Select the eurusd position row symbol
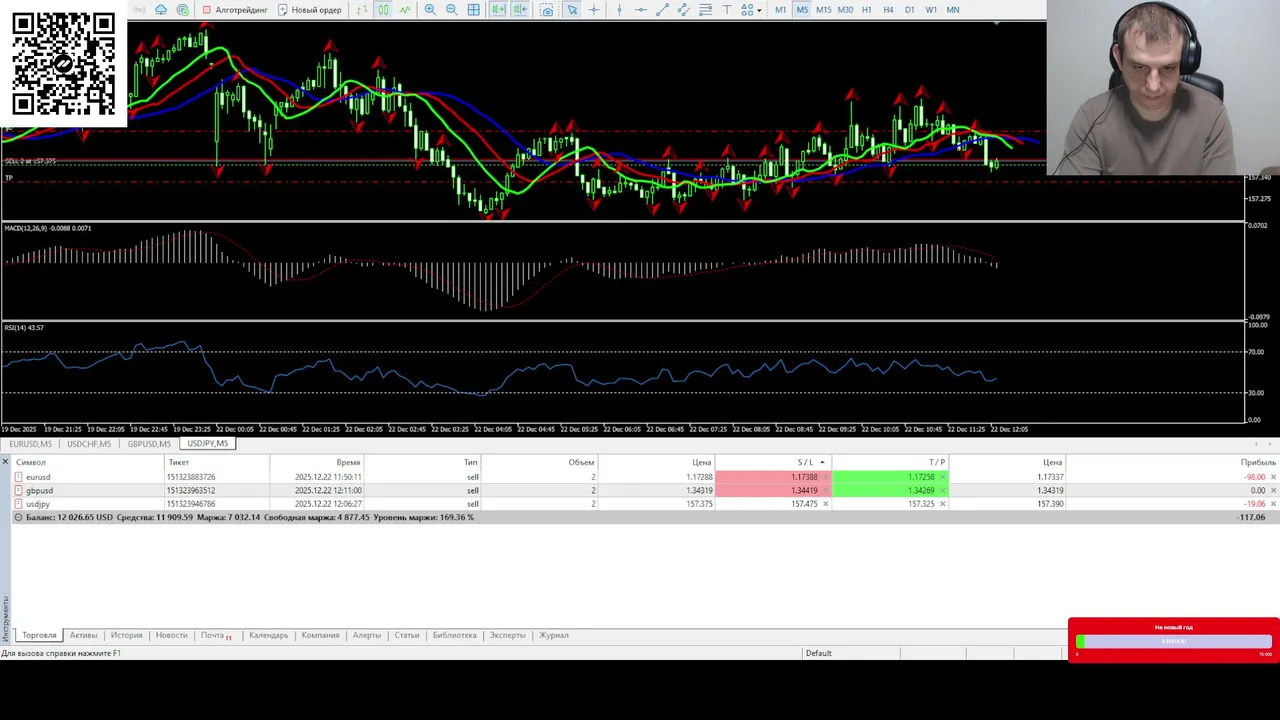The width and height of the screenshot is (1280, 720). tap(38, 477)
